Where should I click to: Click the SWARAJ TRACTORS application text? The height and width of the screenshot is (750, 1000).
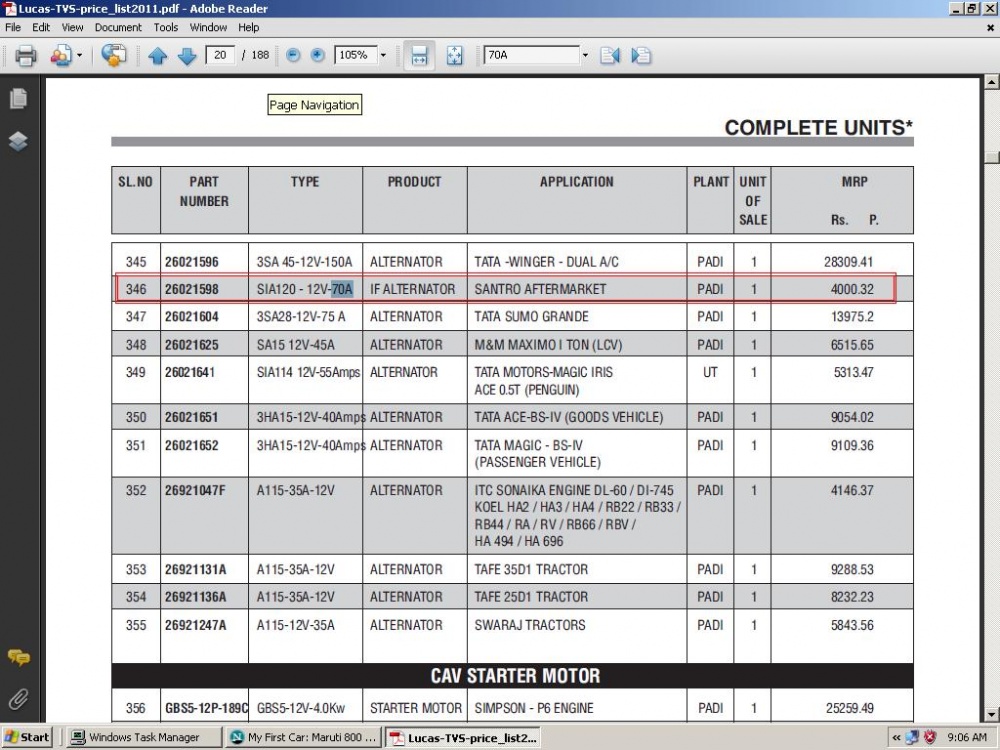click(x=529, y=625)
